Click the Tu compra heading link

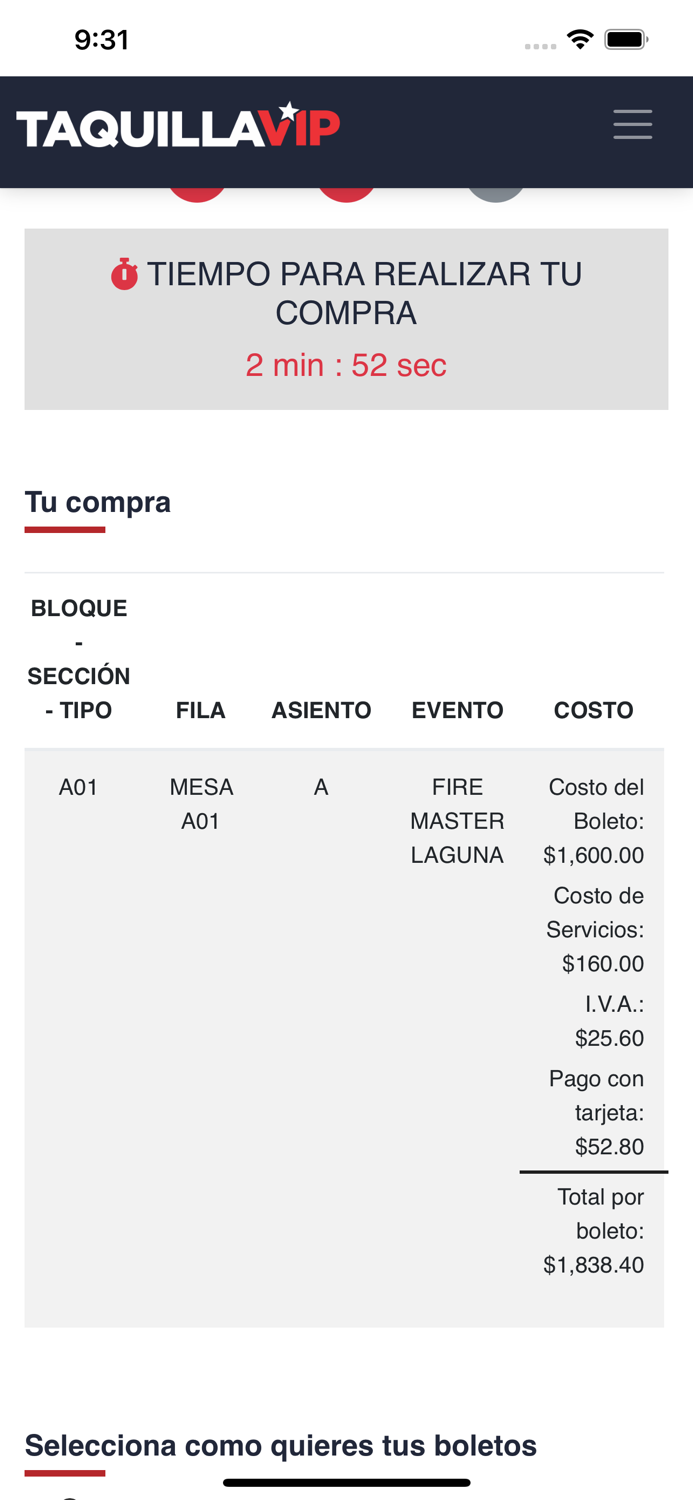(97, 501)
